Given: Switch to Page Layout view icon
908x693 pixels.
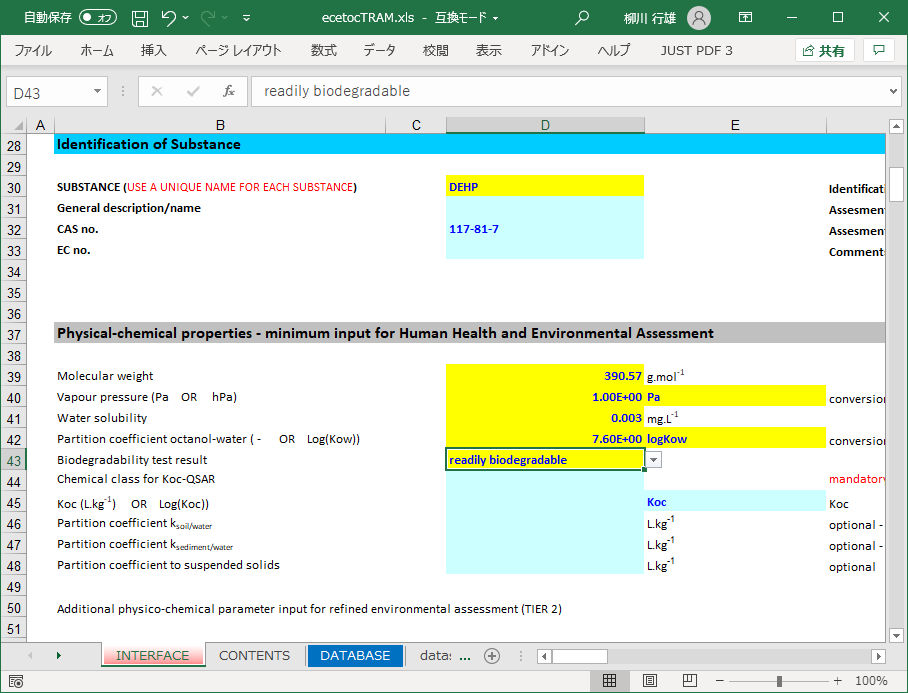Looking at the screenshot, I should click(650, 681).
